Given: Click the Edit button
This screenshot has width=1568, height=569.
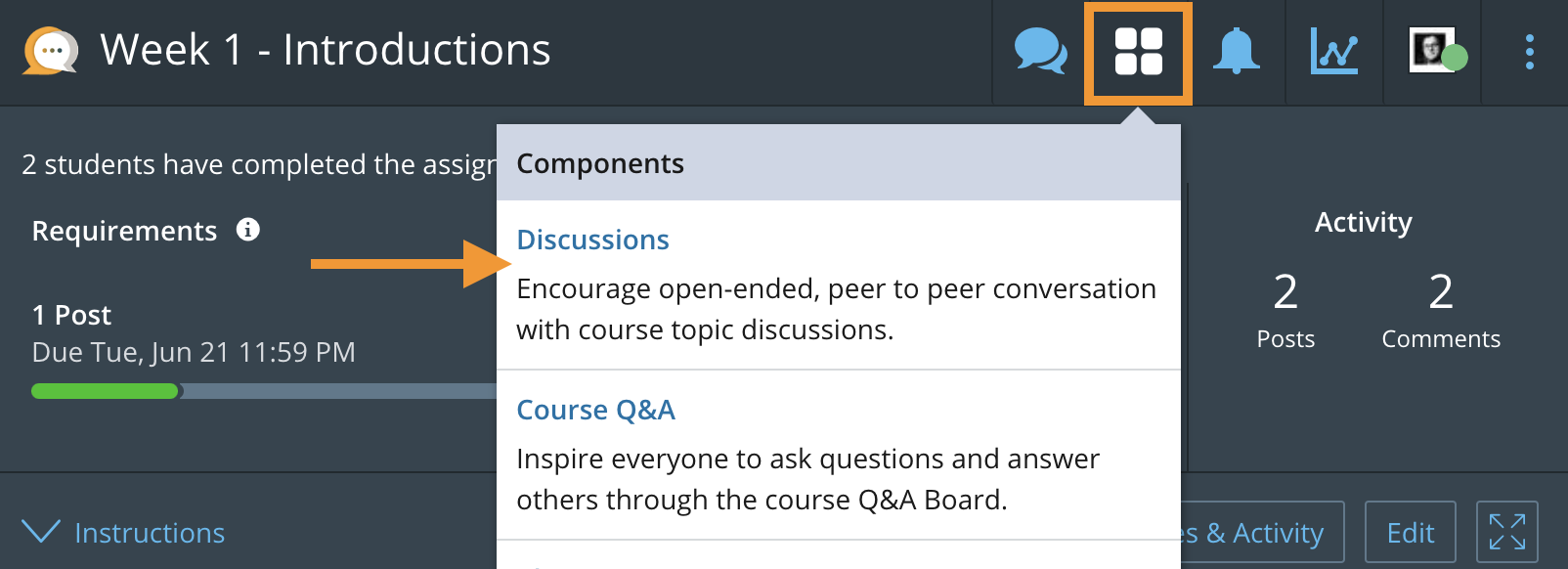Looking at the screenshot, I should pyautogui.click(x=1410, y=533).
